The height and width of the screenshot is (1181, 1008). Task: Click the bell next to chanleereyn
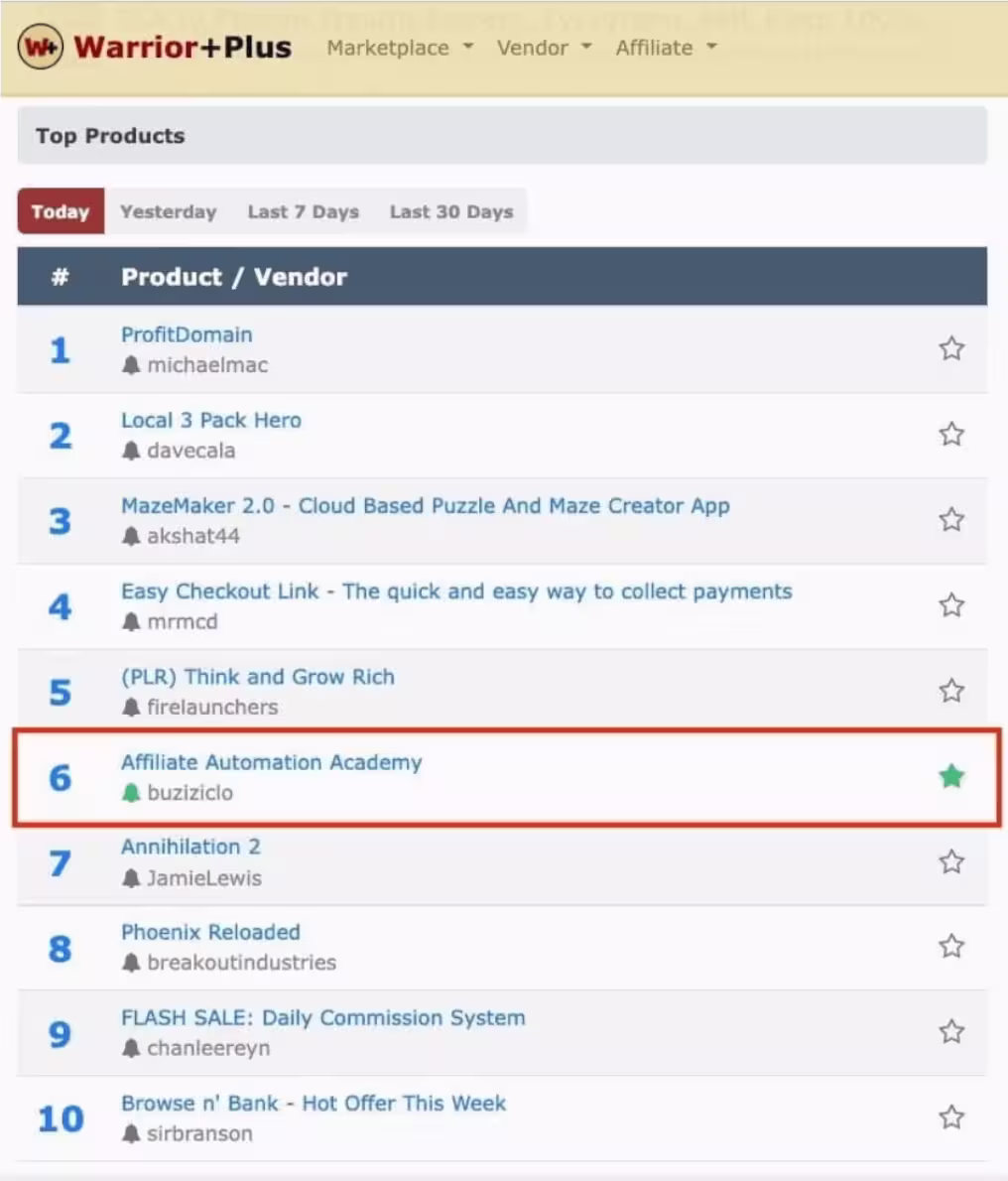(x=131, y=1048)
